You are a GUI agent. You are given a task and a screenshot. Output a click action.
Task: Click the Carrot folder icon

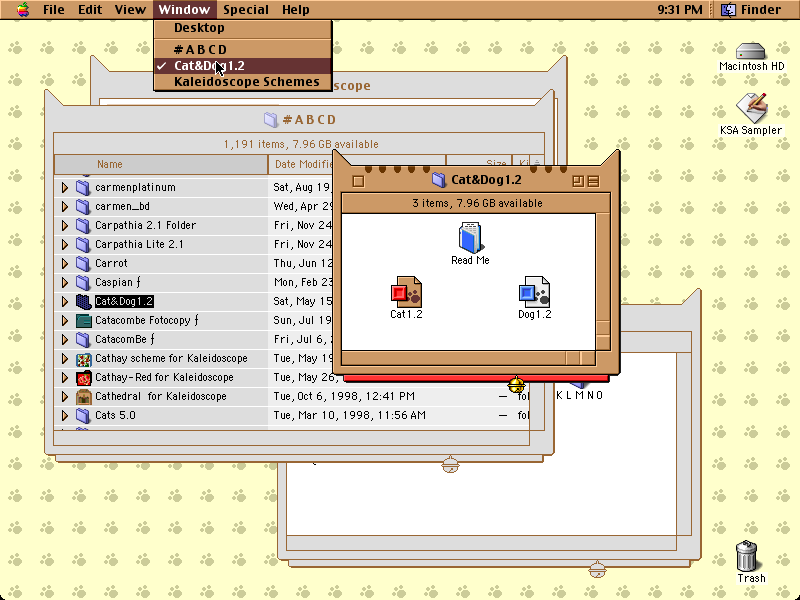coord(83,263)
